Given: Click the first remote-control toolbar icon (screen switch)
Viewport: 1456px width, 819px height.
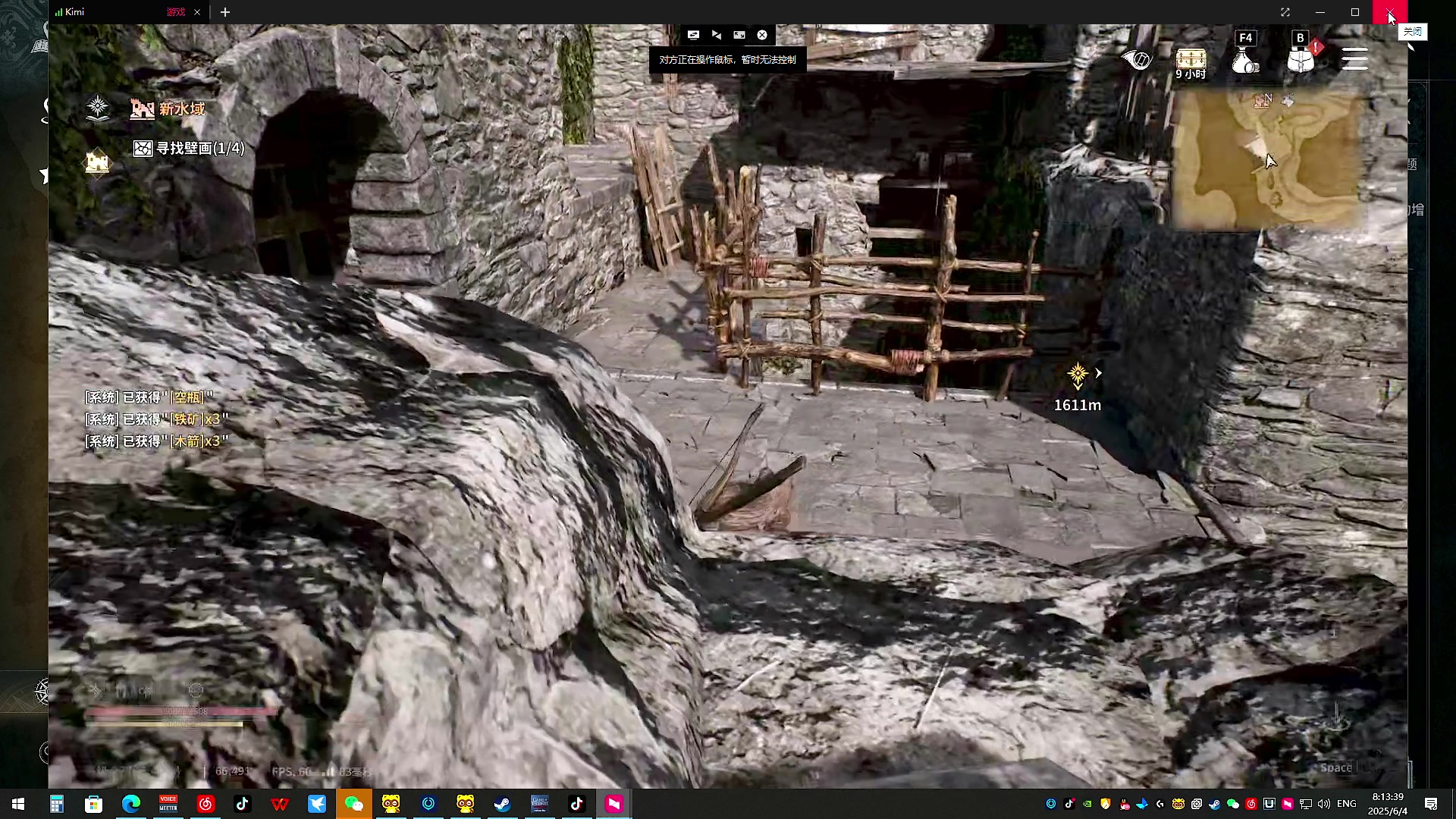Looking at the screenshot, I should pos(693,35).
